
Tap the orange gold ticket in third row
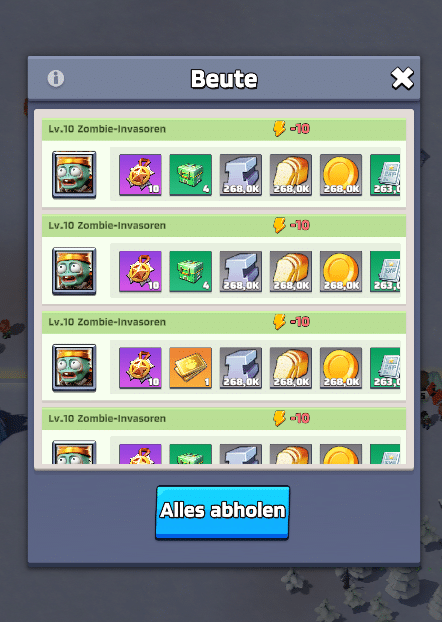point(190,368)
